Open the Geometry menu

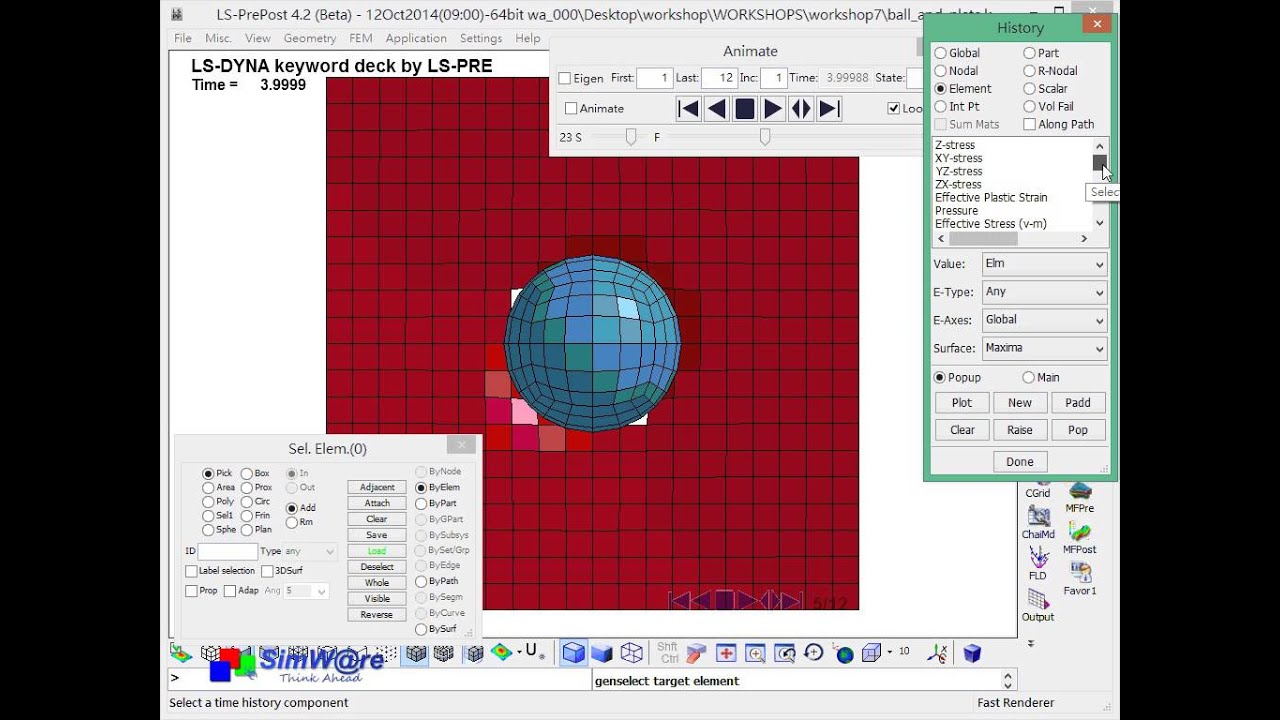click(310, 38)
